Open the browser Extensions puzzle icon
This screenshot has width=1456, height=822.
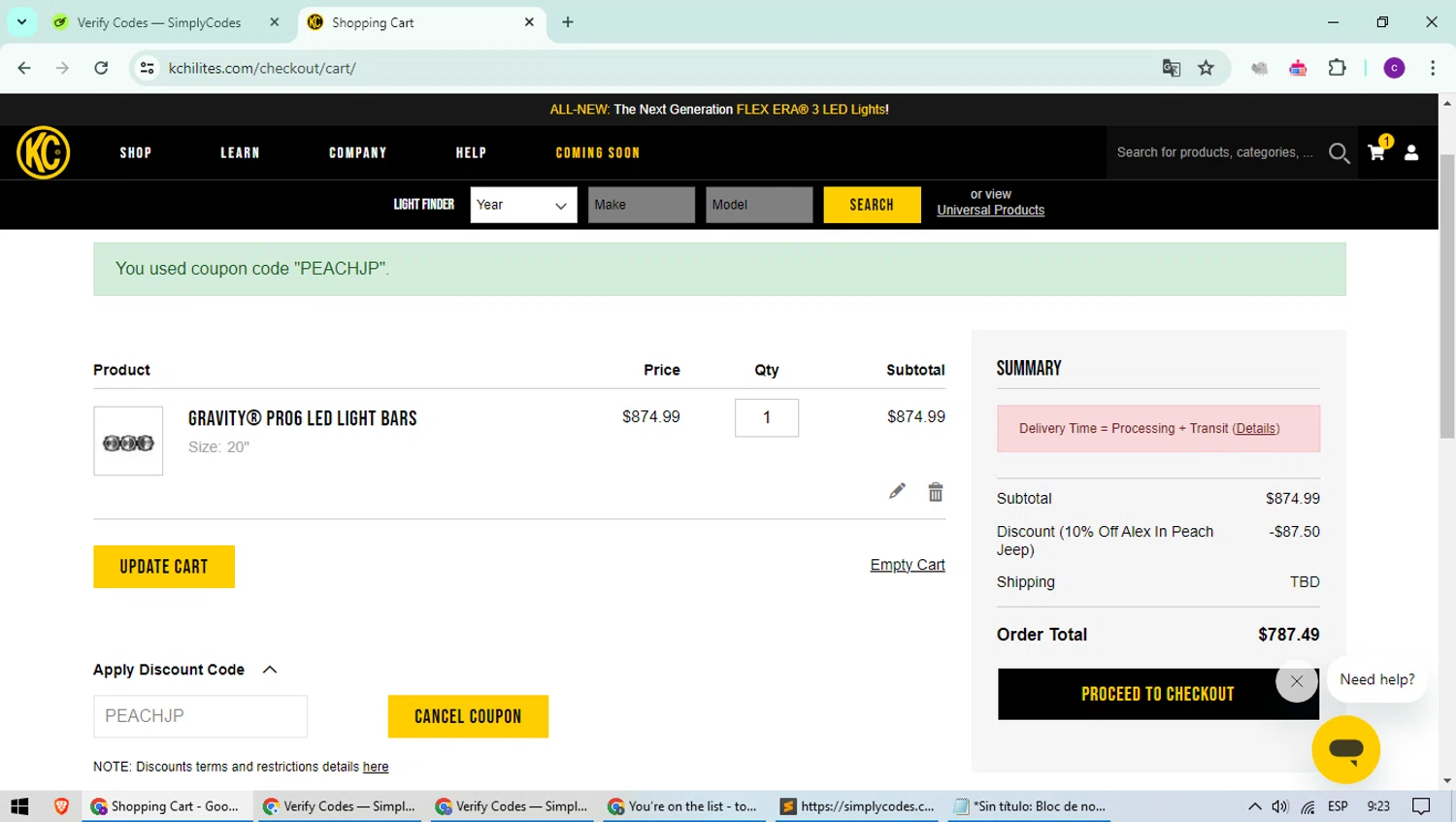click(1337, 68)
